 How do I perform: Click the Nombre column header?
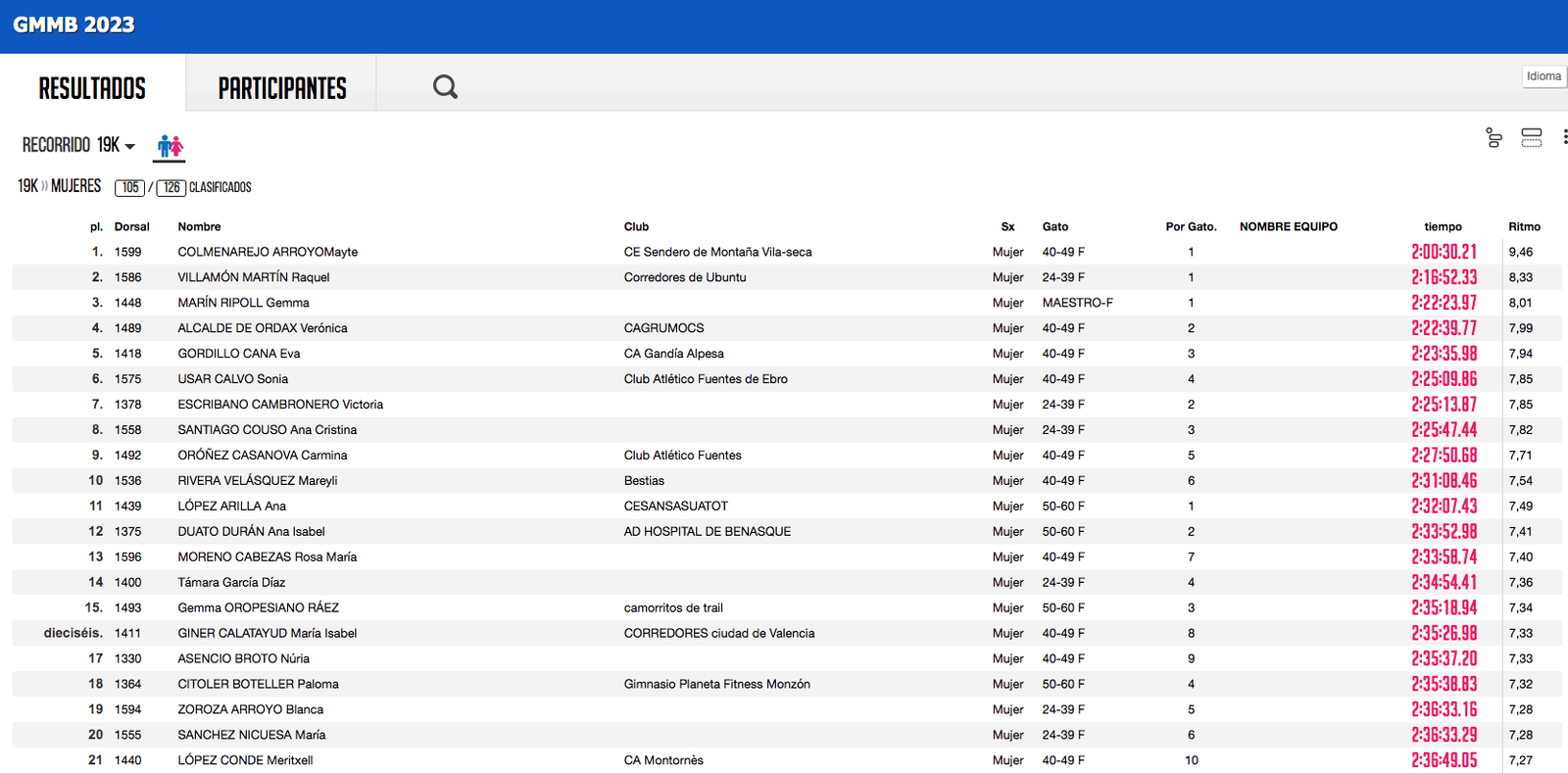pyautogui.click(x=199, y=226)
